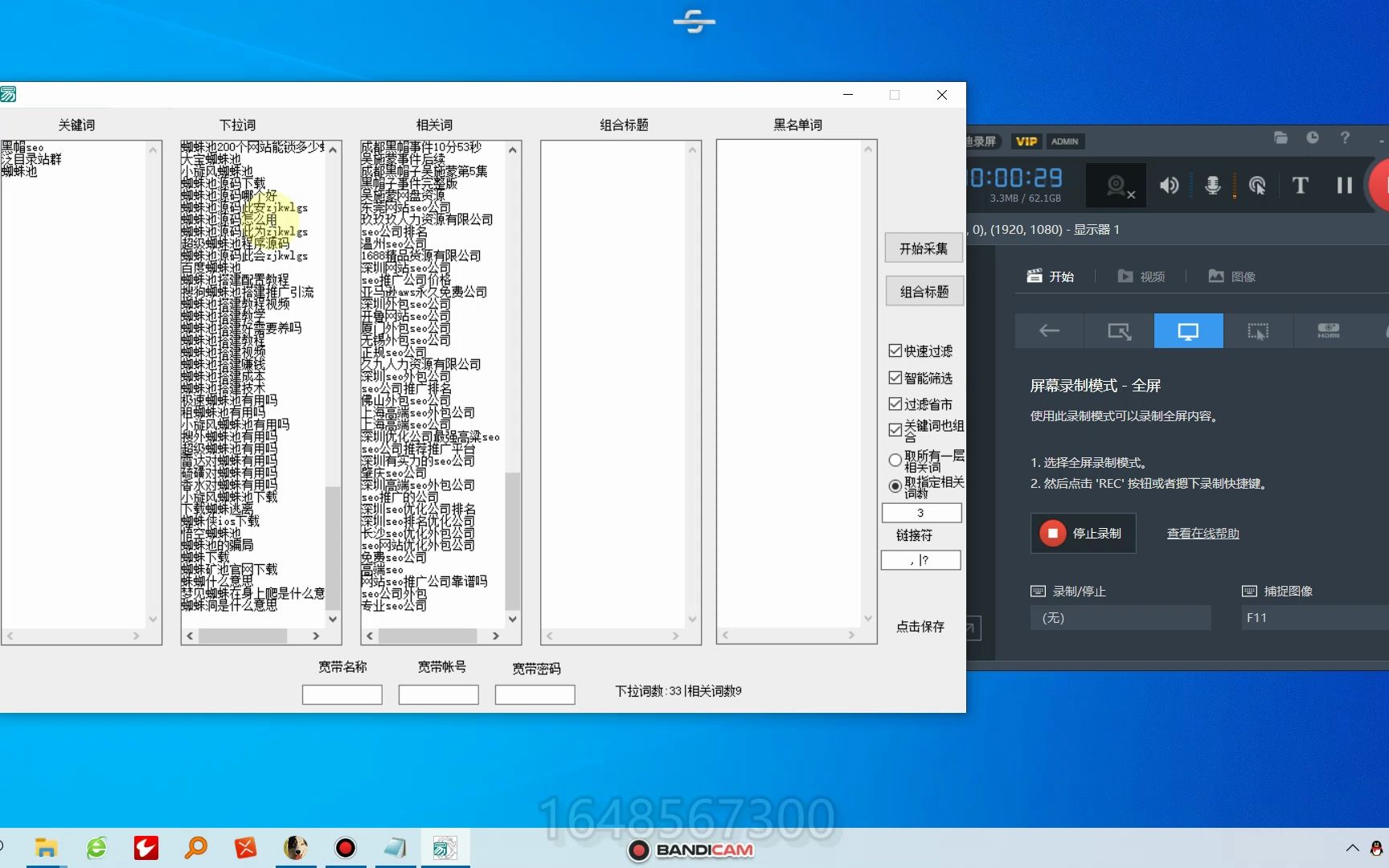Open the Bandicam output folder icon
Viewport: 1389px width, 868px height.
point(1281,138)
